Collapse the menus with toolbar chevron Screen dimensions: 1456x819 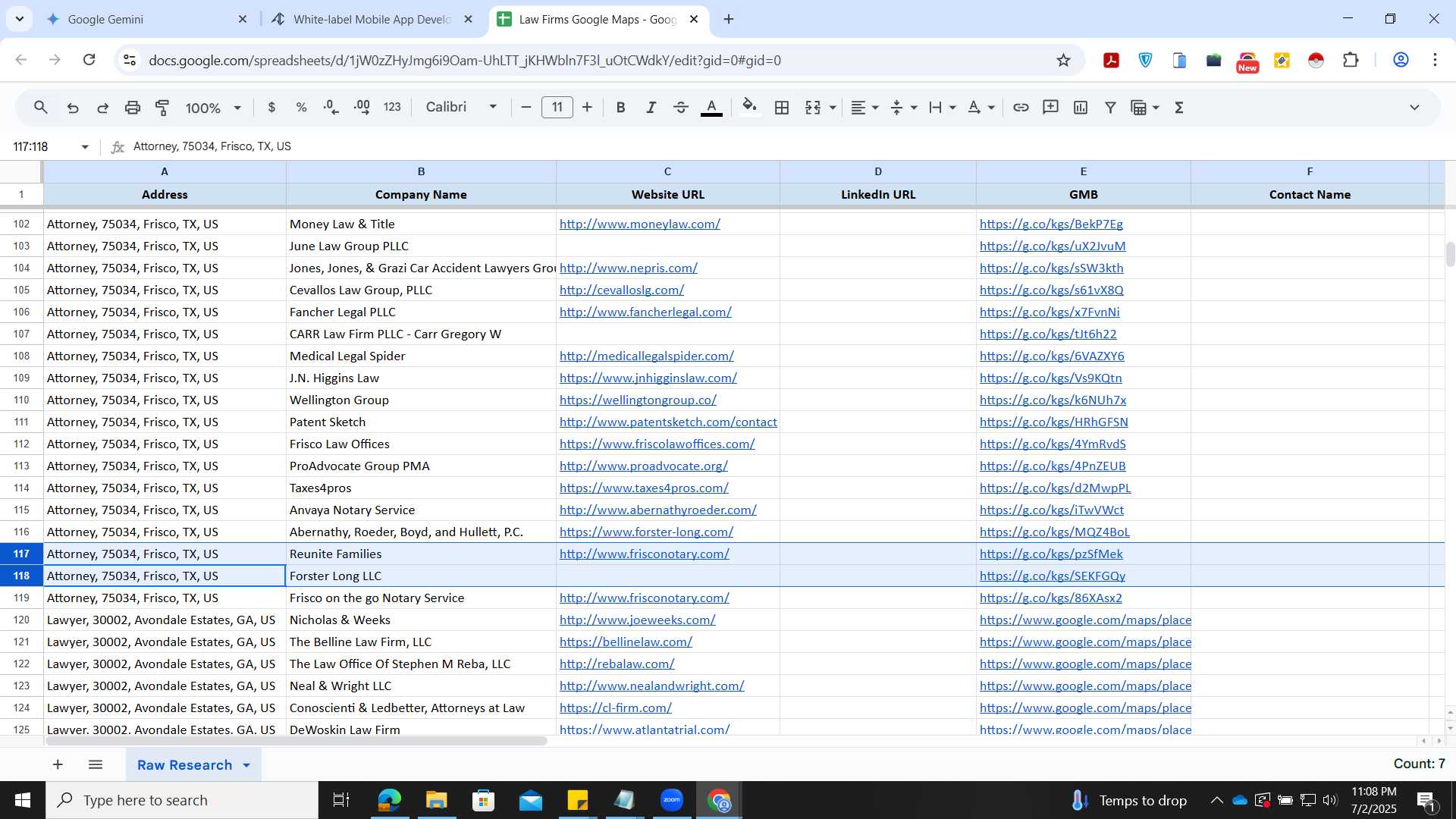[x=1414, y=108]
